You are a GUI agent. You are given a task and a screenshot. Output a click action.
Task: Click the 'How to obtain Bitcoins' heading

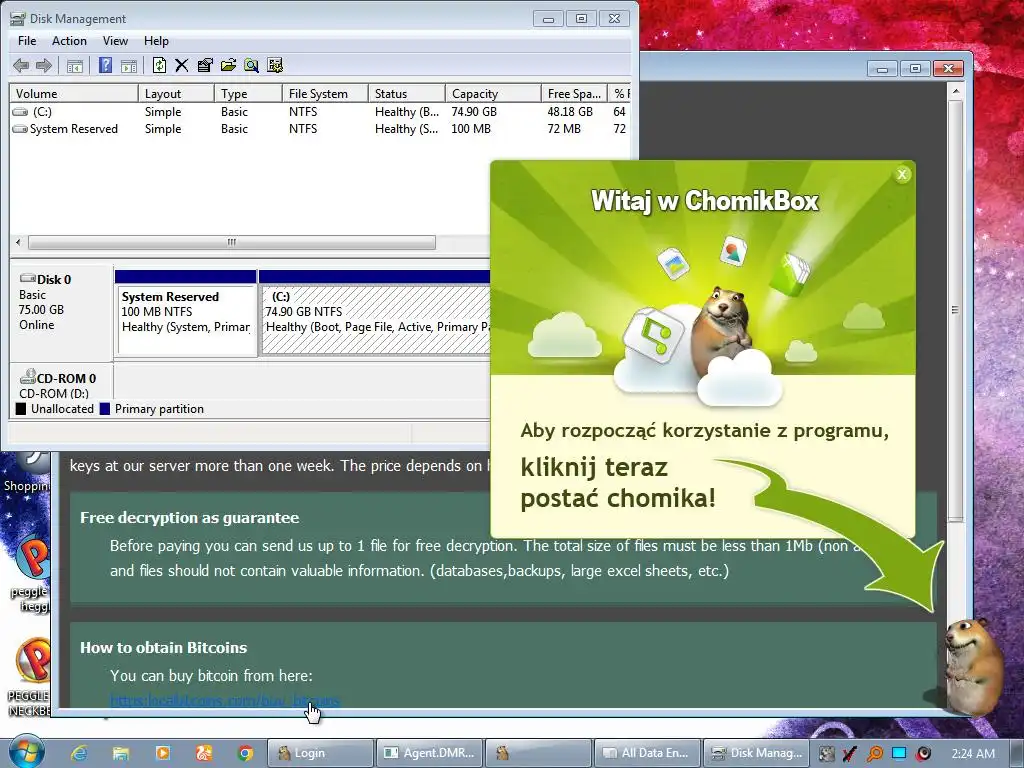point(163,648)
